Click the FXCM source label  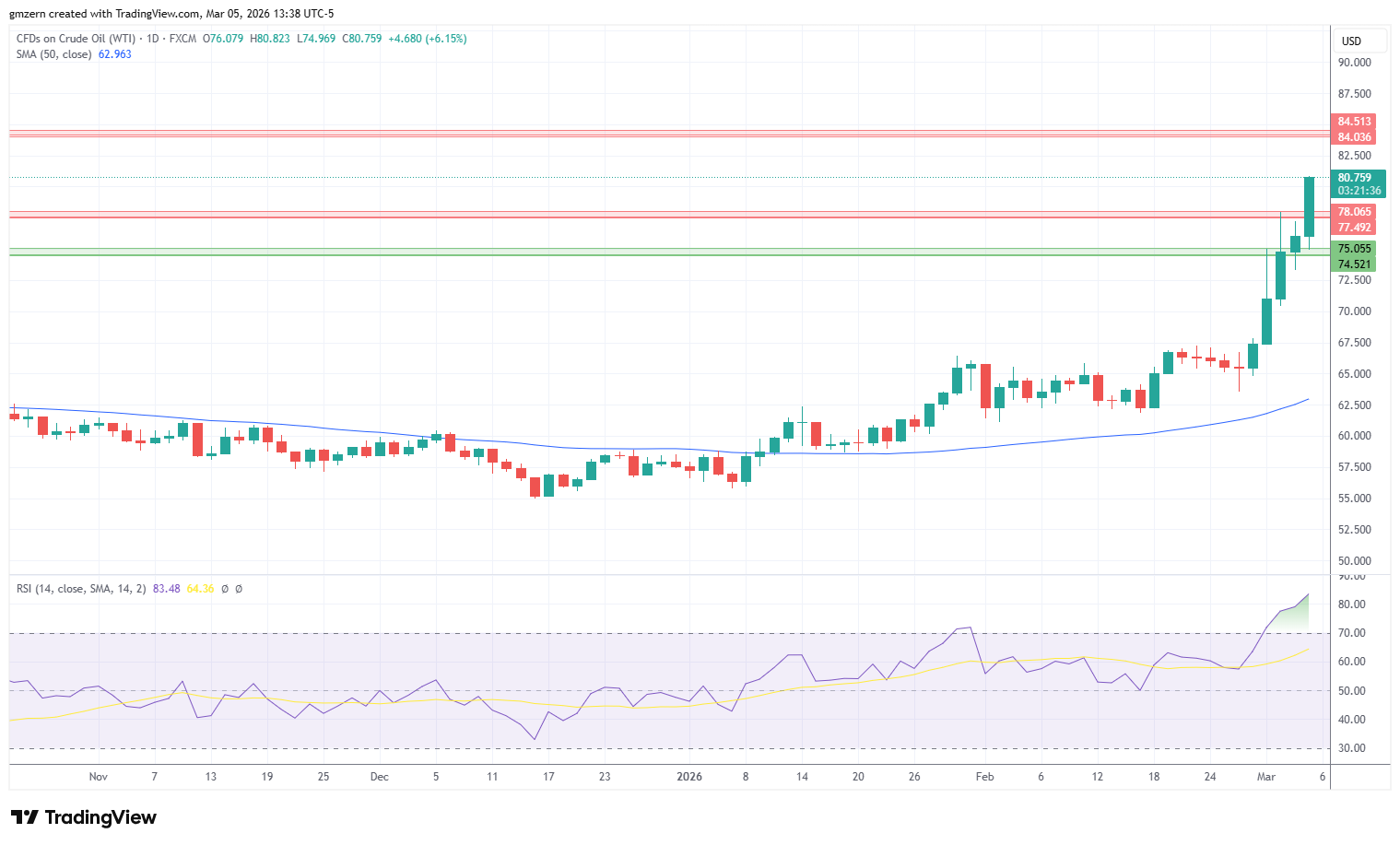click(182, 39)
